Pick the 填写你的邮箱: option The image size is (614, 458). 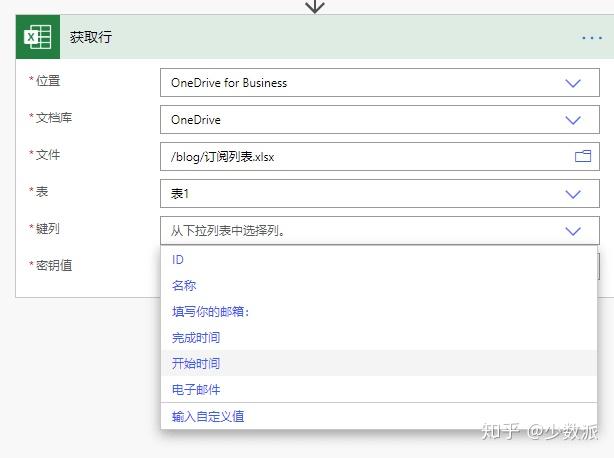pos(210,311)
